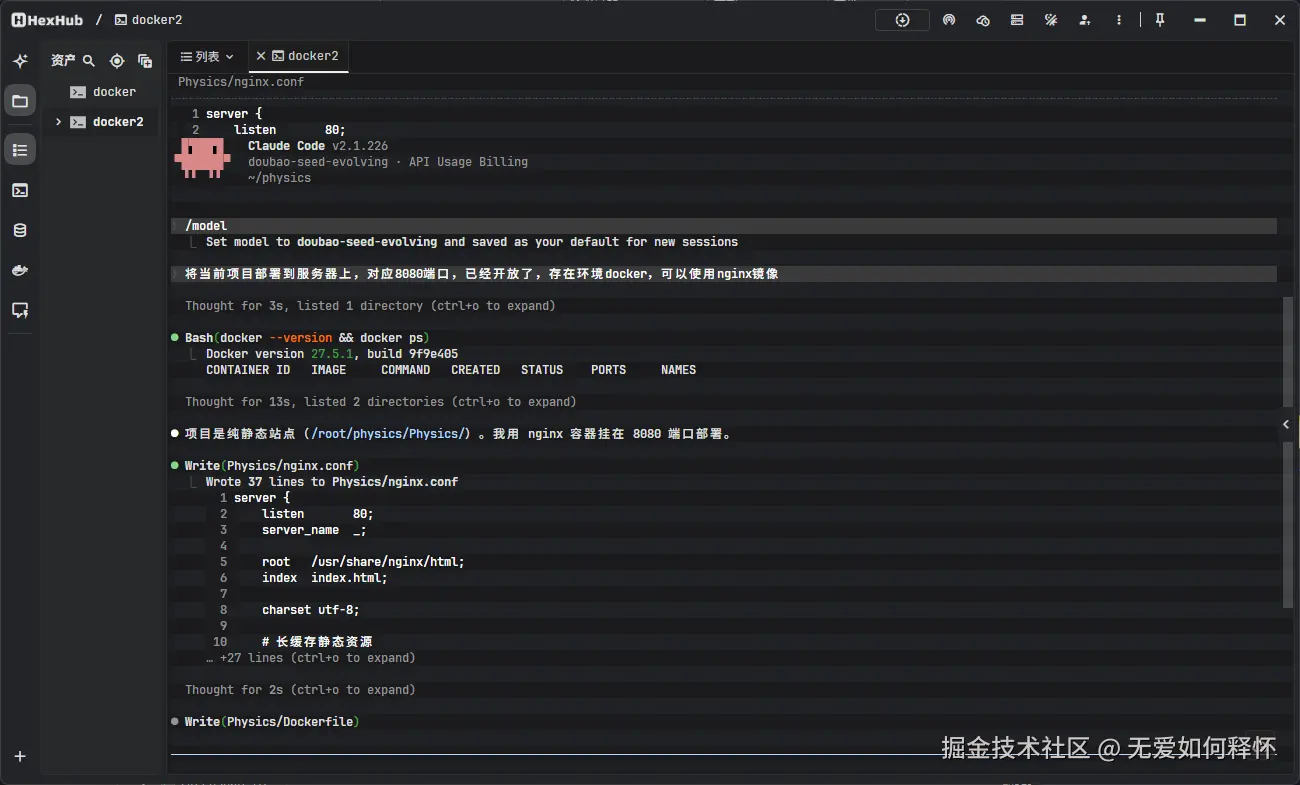
Task: Pin the window with the pin icon
Action: point(1160,20)
